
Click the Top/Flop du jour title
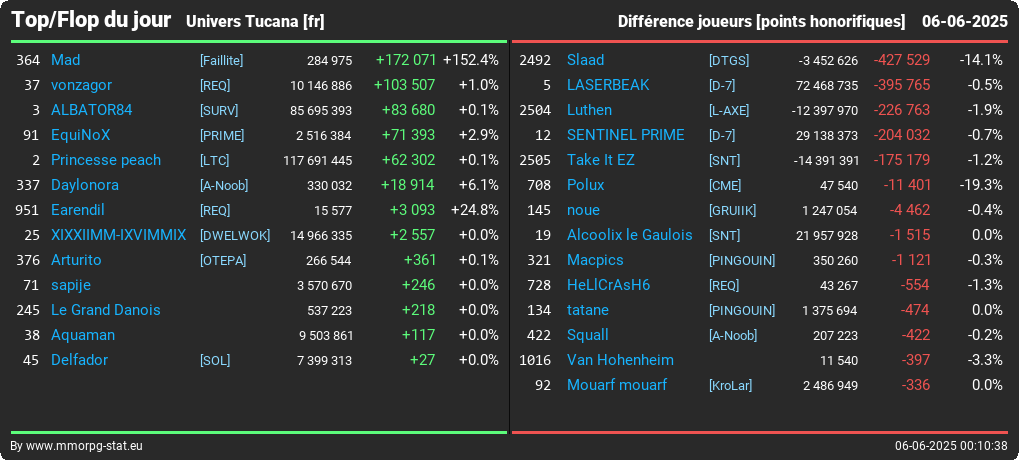tap(91, 20)
